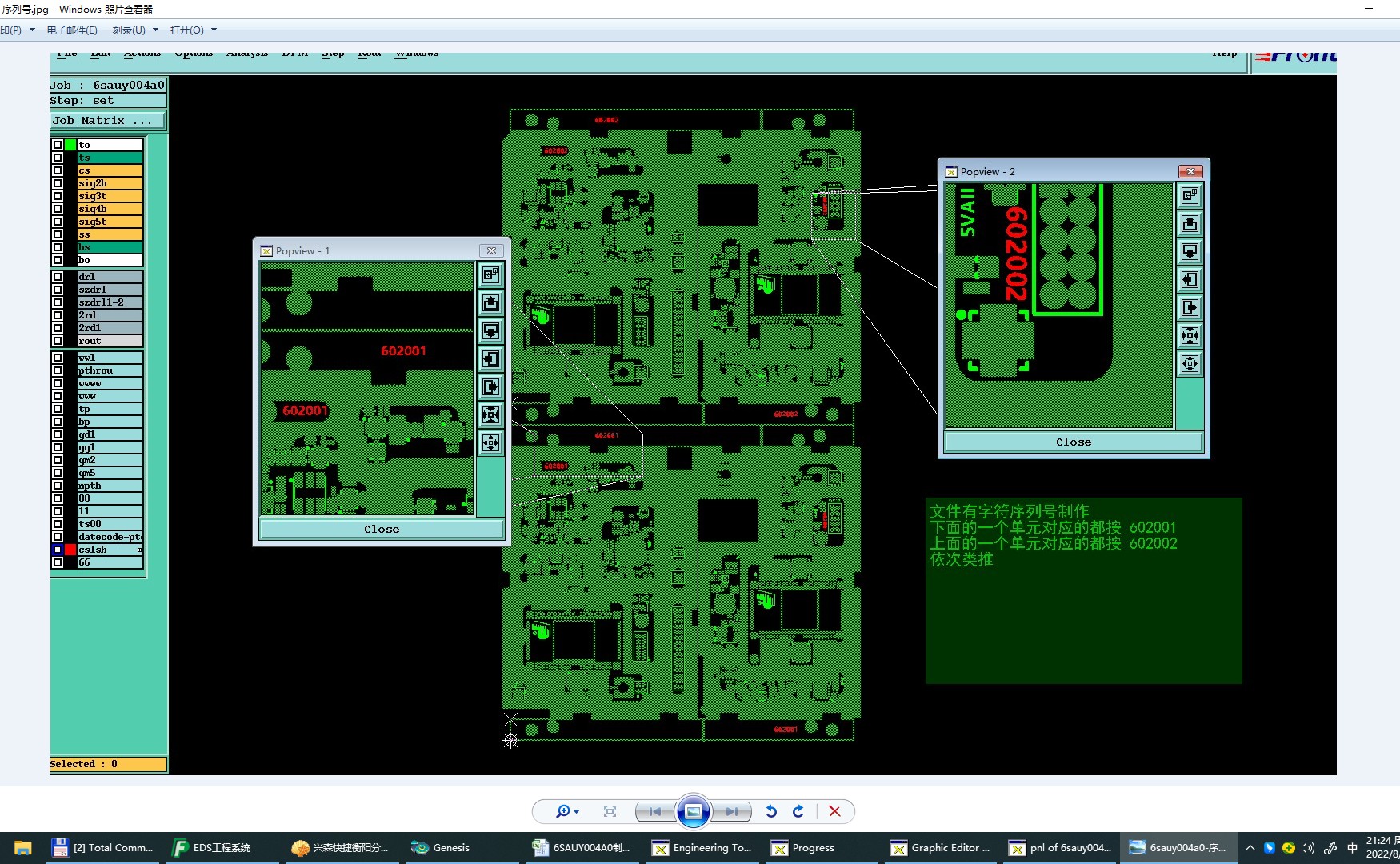This screenshot has width=1400, height=864.
Task: Click the Popview - 1 board preview area
Action: point(367,389)
